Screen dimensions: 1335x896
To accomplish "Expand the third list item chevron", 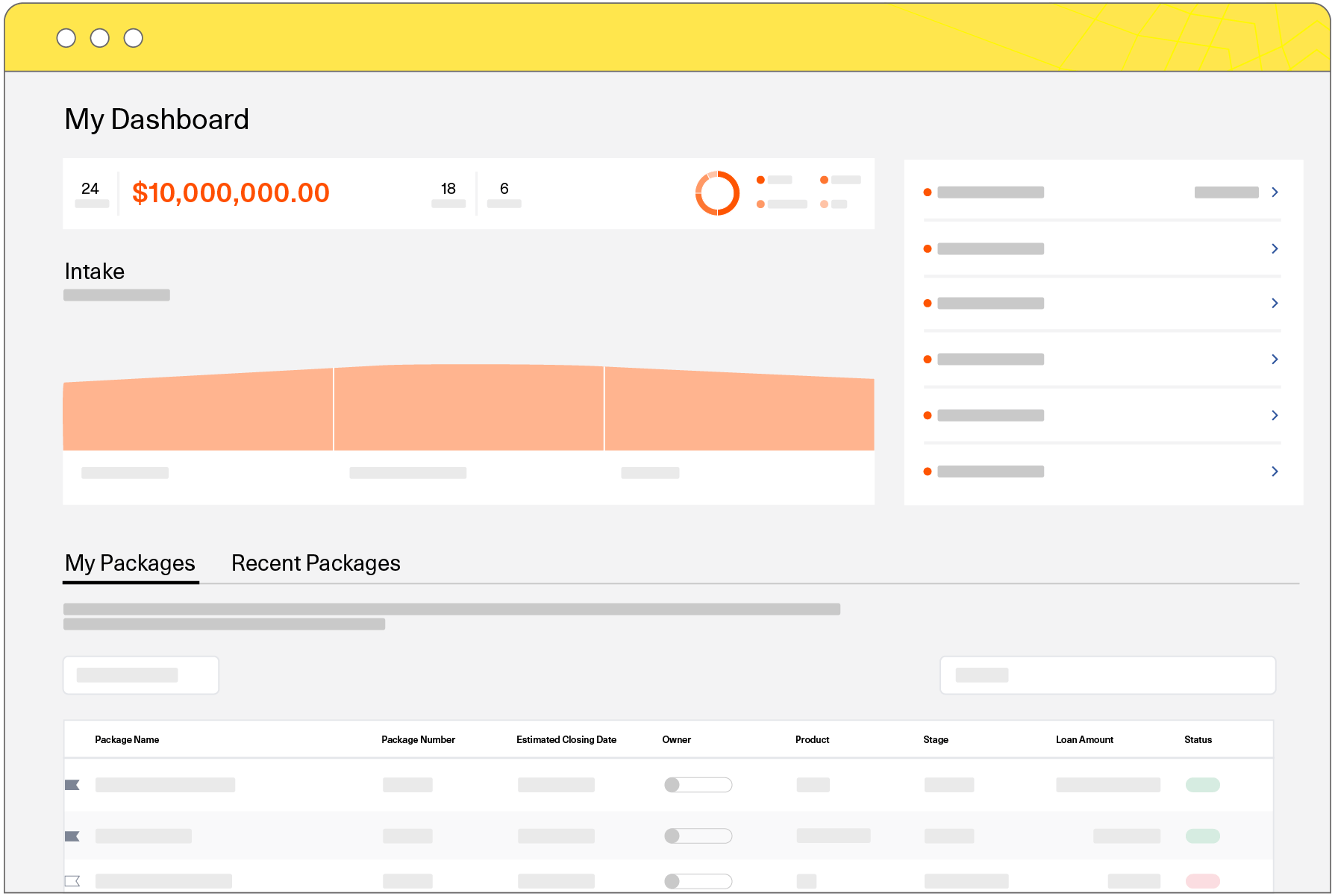I will (1275, 303).
